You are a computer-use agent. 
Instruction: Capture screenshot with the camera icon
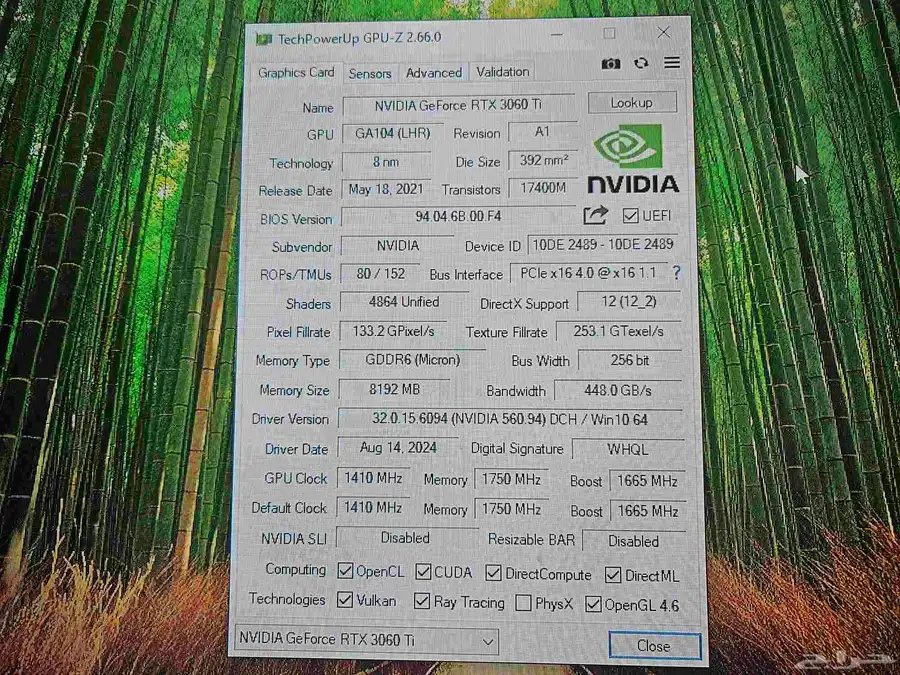(610, 64)
